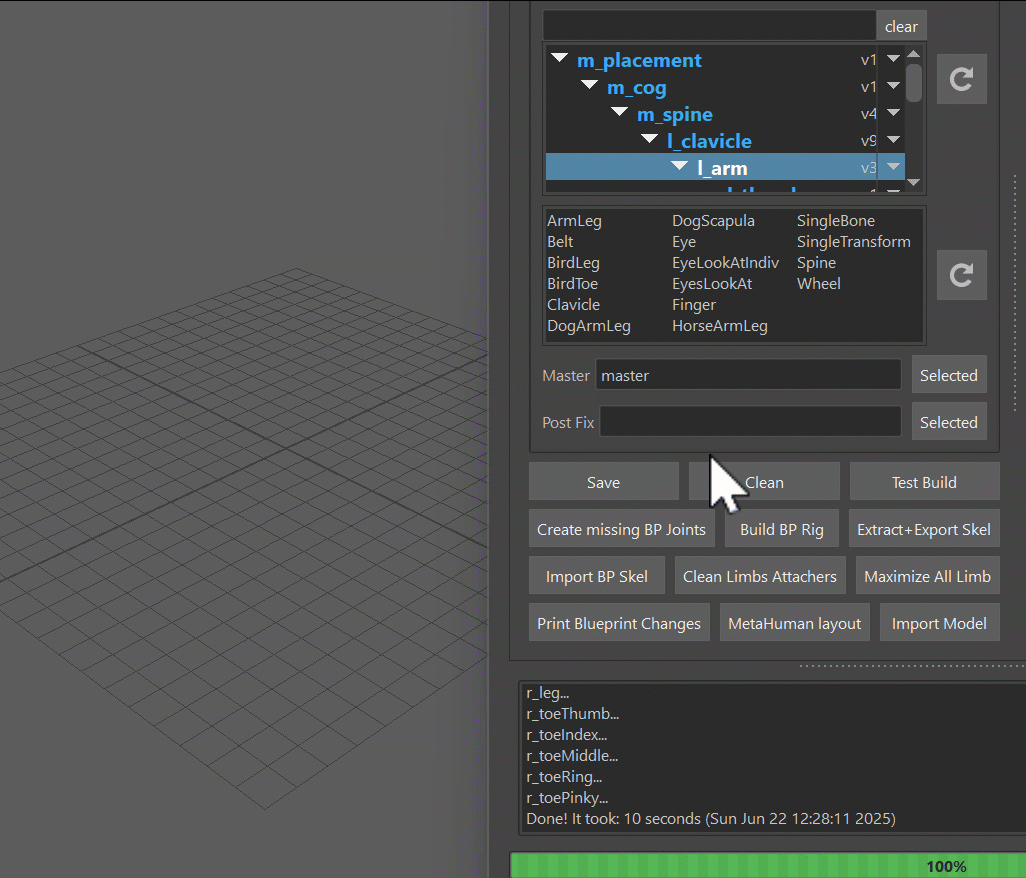
Task: Click the Selected button in the Master row
Action: tap(949, 375)
